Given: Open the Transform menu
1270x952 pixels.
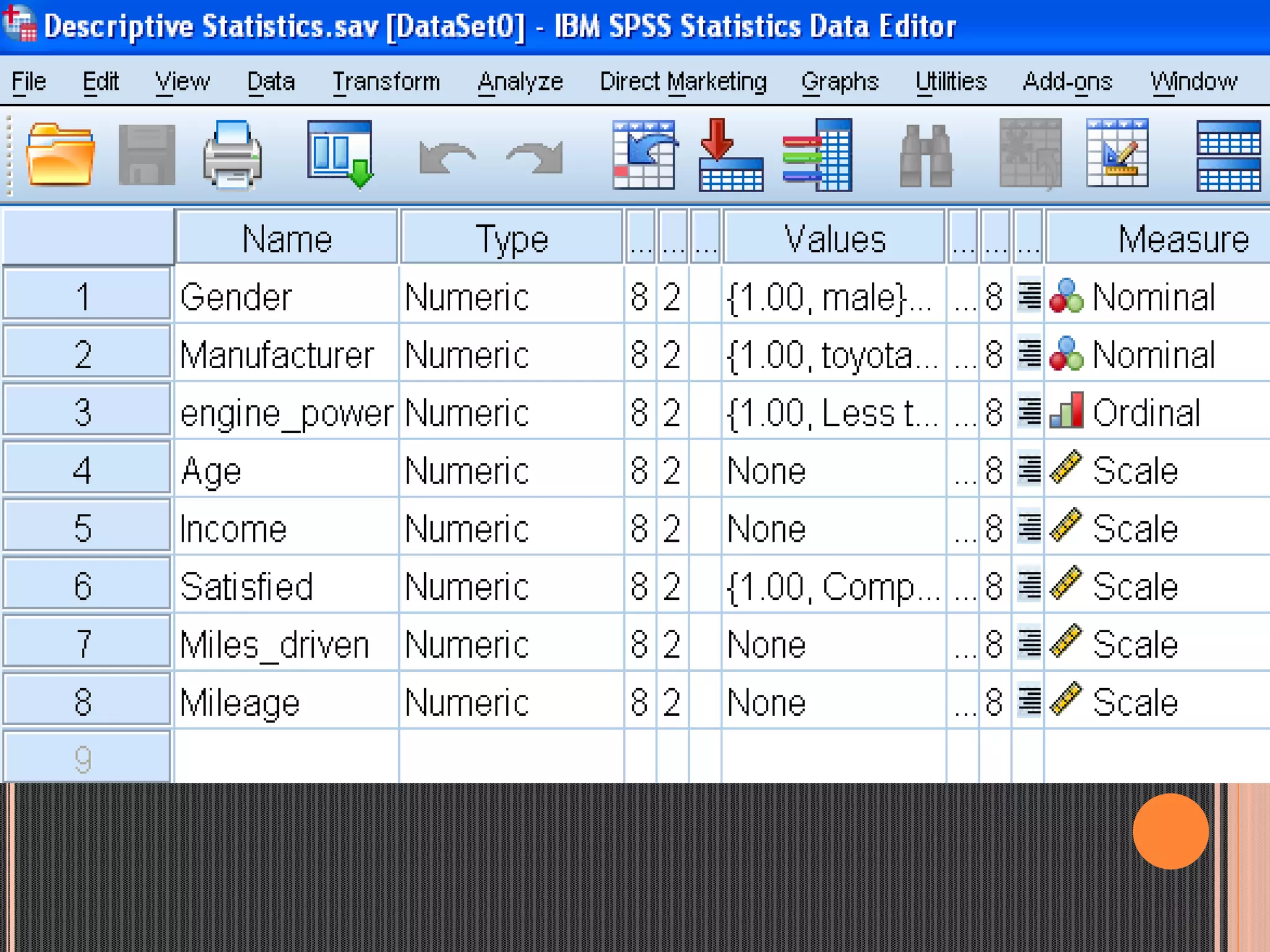Looking at the screenshot, I should pos(386,82).
